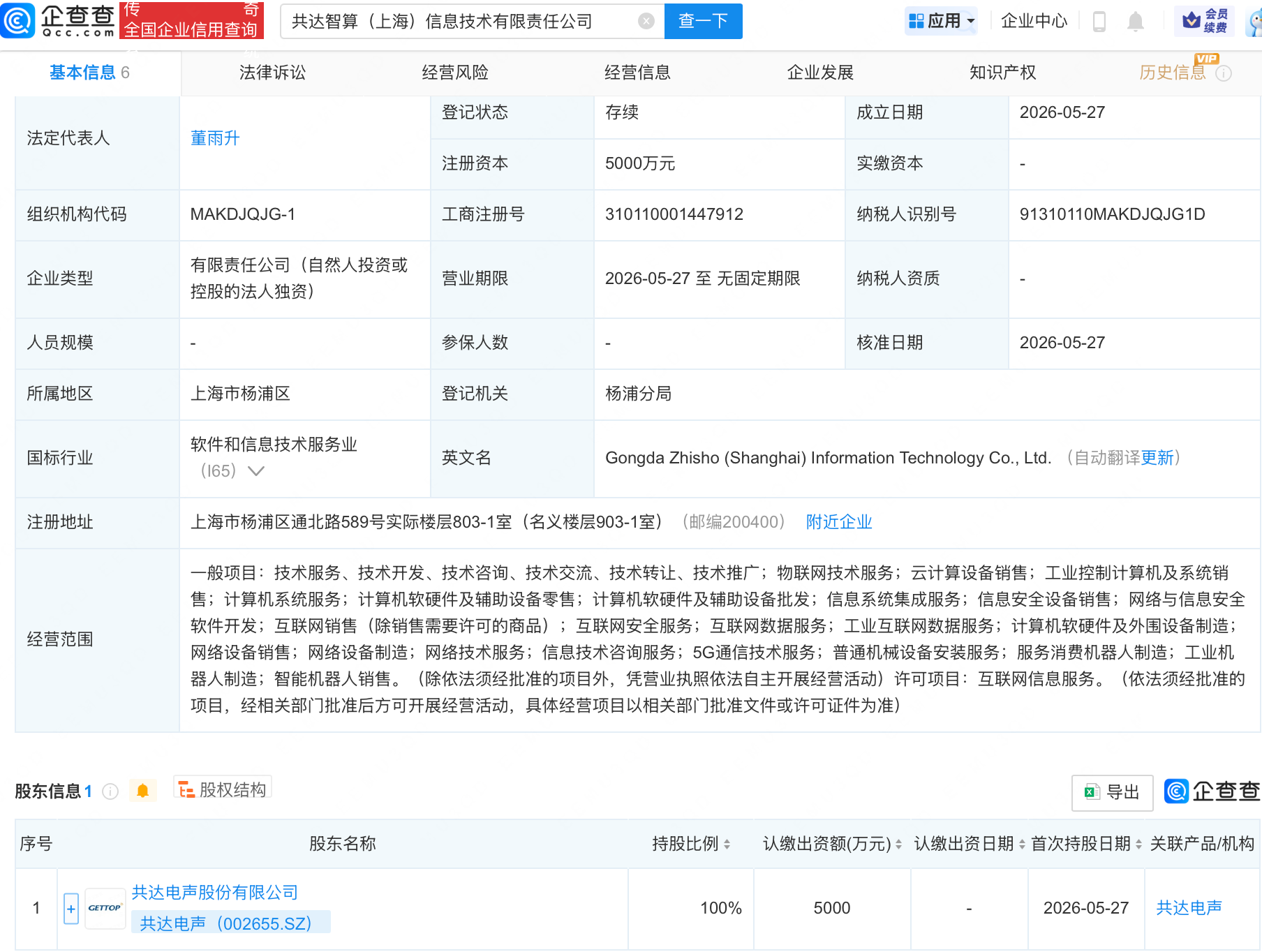Viewport: 1262px width, 952px height.
Task: Click the 软件和信息技术服务业 industry text
Action: pos(274,445)
